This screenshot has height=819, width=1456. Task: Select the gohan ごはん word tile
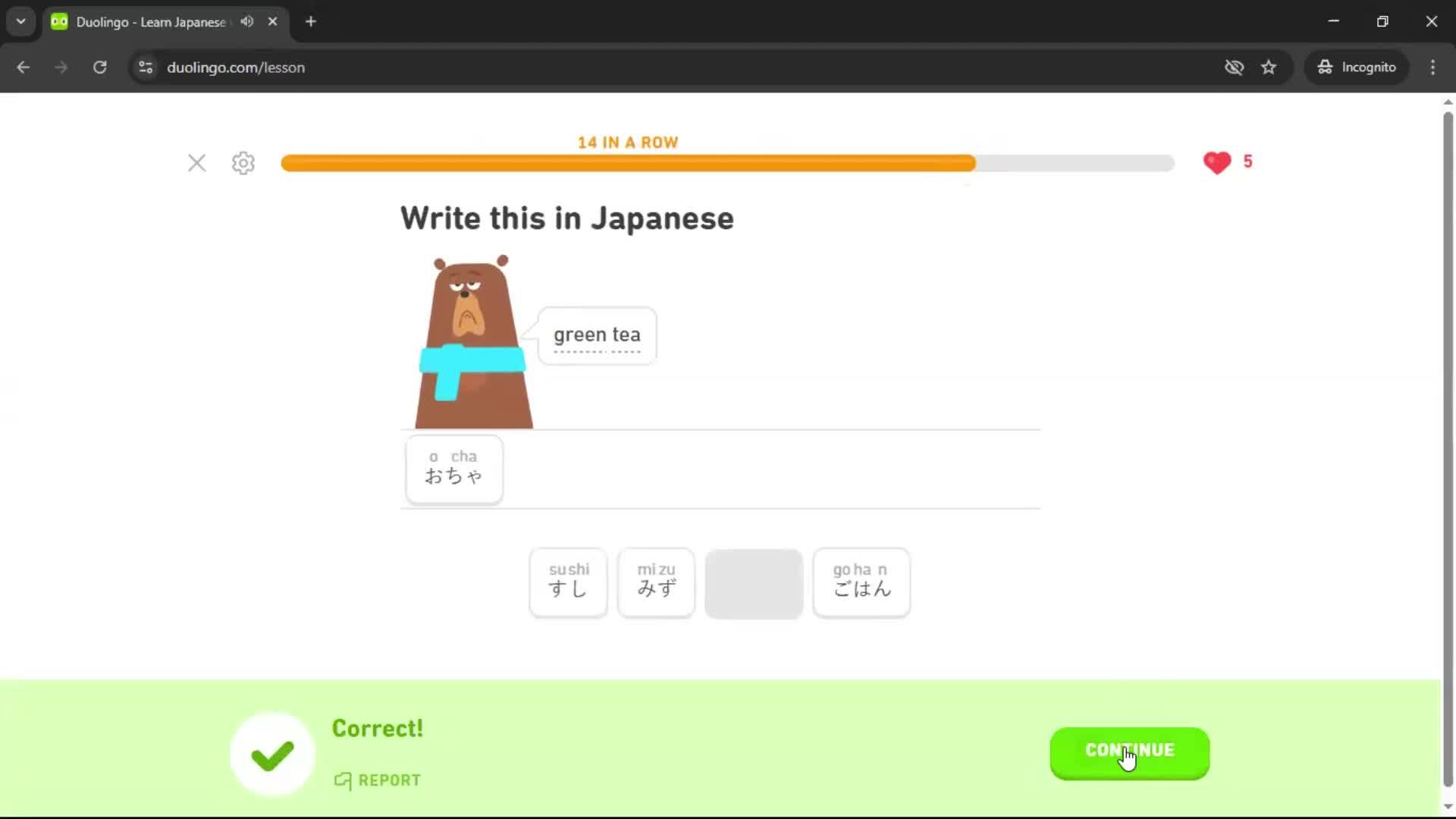click(861, 582)
